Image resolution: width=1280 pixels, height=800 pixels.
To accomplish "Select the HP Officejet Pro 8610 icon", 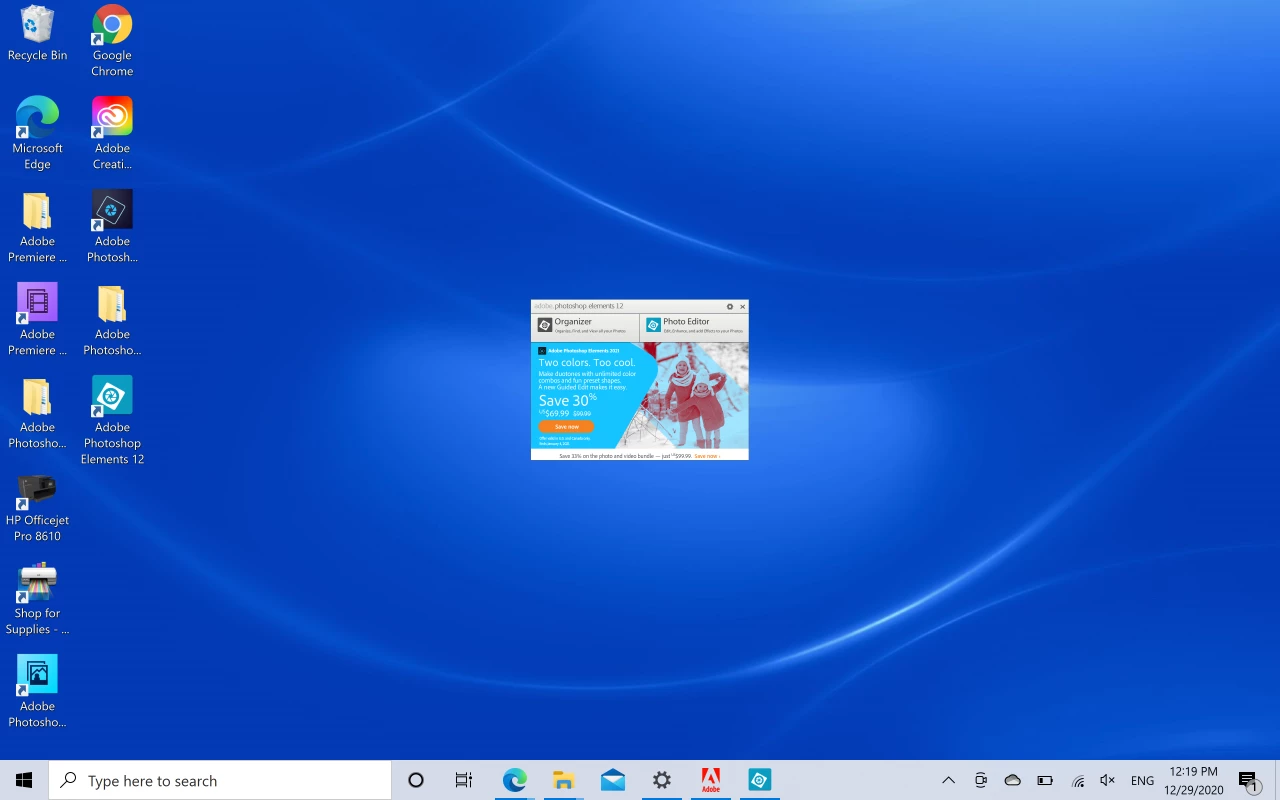I will (37, 506).
